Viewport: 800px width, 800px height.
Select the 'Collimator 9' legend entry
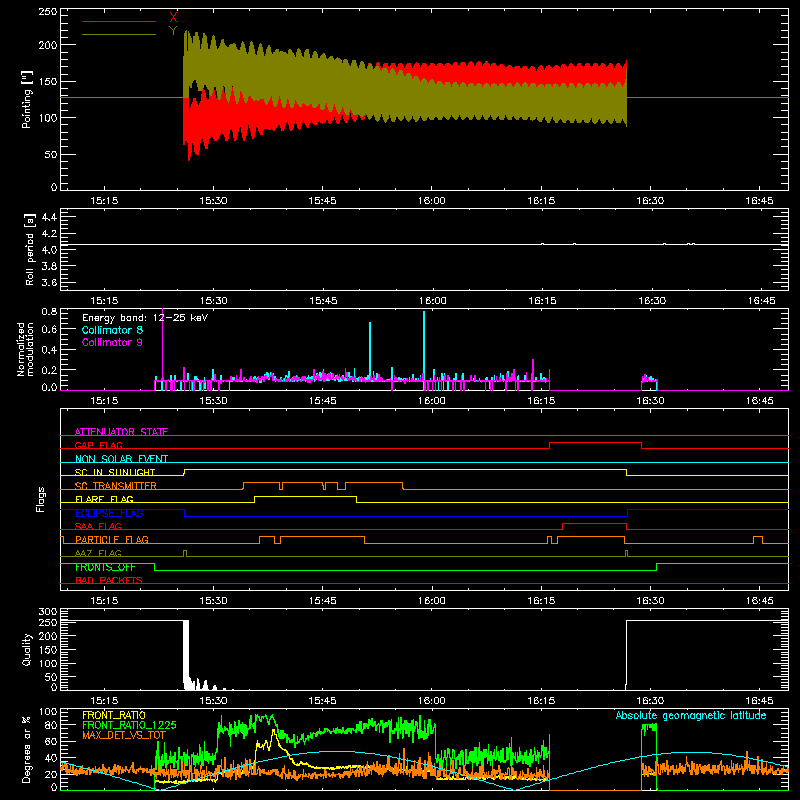[x=112, y=342]
